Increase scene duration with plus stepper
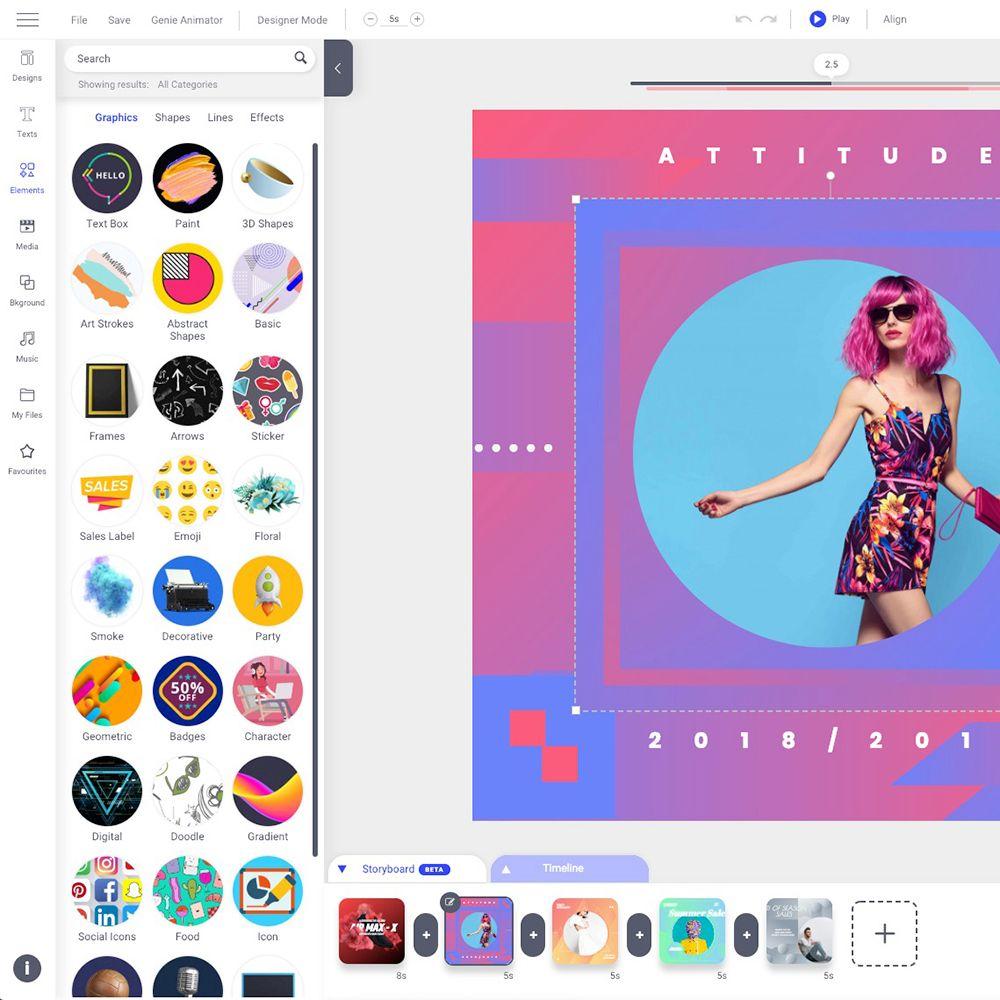1000x1000 pixels. tap(417, 19)
